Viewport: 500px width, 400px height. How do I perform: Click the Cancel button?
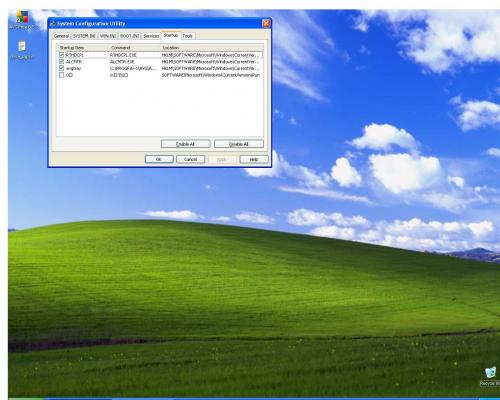click(x=191, y=159)
